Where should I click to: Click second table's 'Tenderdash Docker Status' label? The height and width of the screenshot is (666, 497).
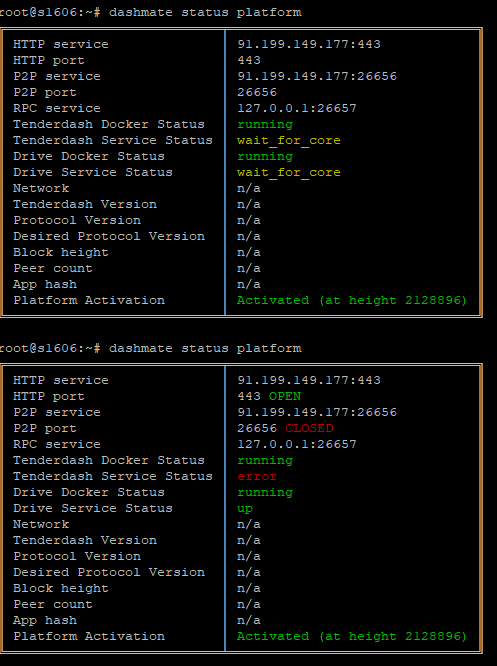(x=109, y=460)
